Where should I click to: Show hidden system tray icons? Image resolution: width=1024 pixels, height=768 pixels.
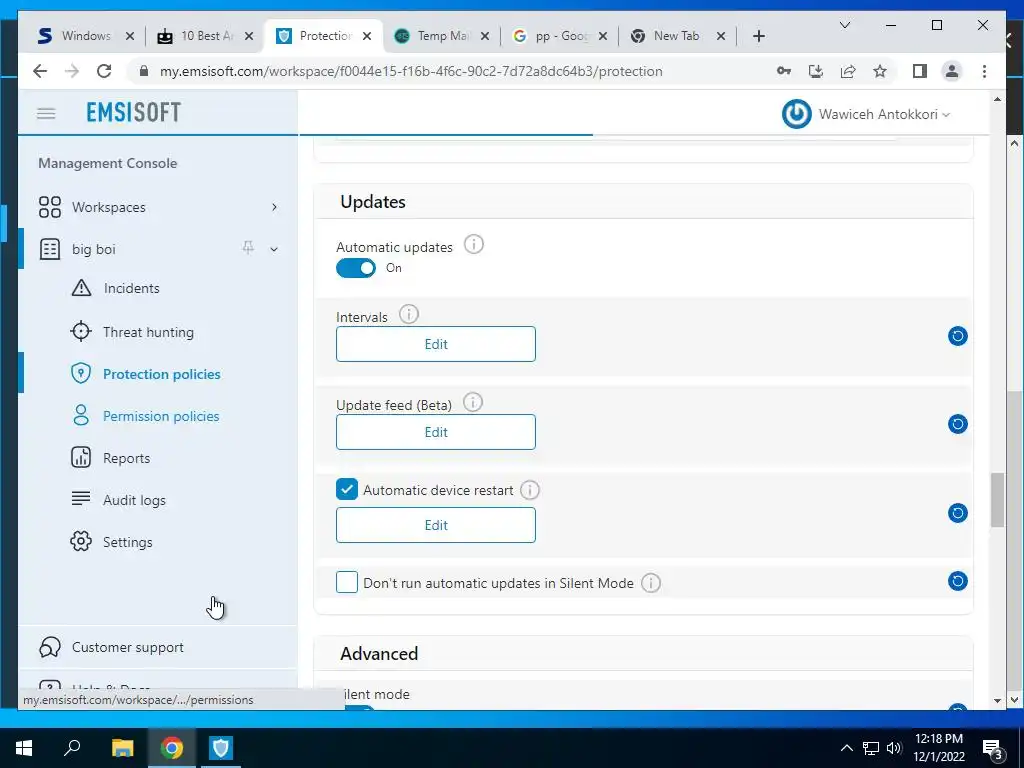(846, 748)
